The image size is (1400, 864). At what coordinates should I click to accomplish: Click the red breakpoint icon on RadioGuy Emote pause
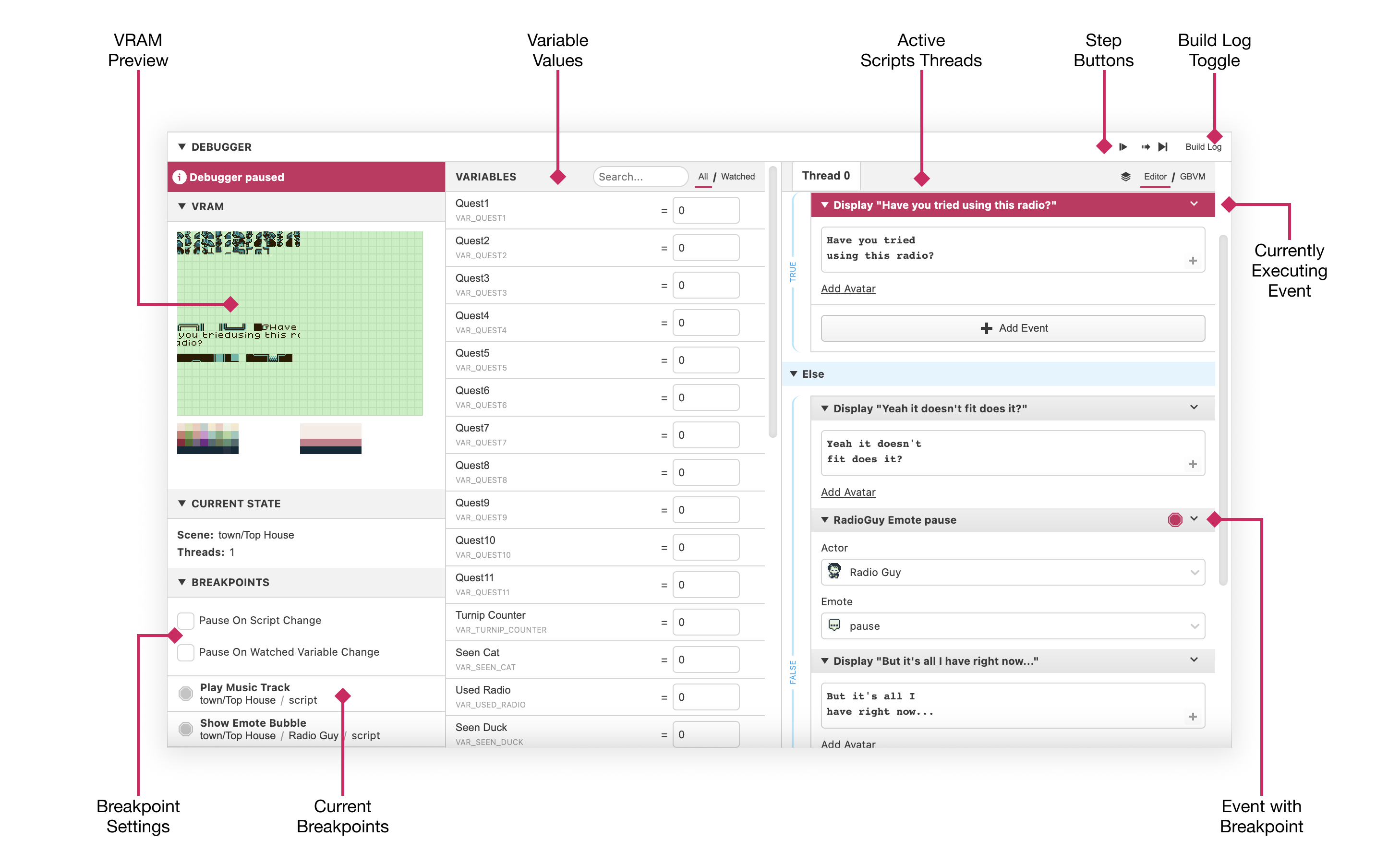[x=1174, y=519]
